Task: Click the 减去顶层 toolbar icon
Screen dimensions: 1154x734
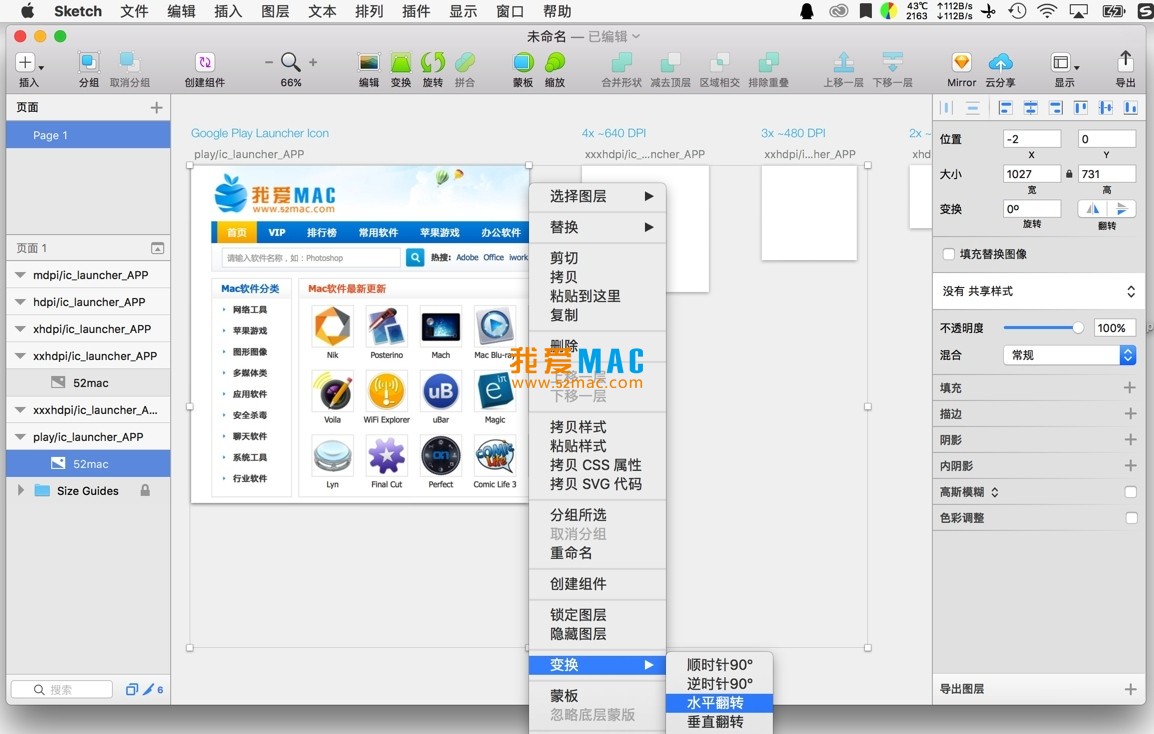Action: 670,63
